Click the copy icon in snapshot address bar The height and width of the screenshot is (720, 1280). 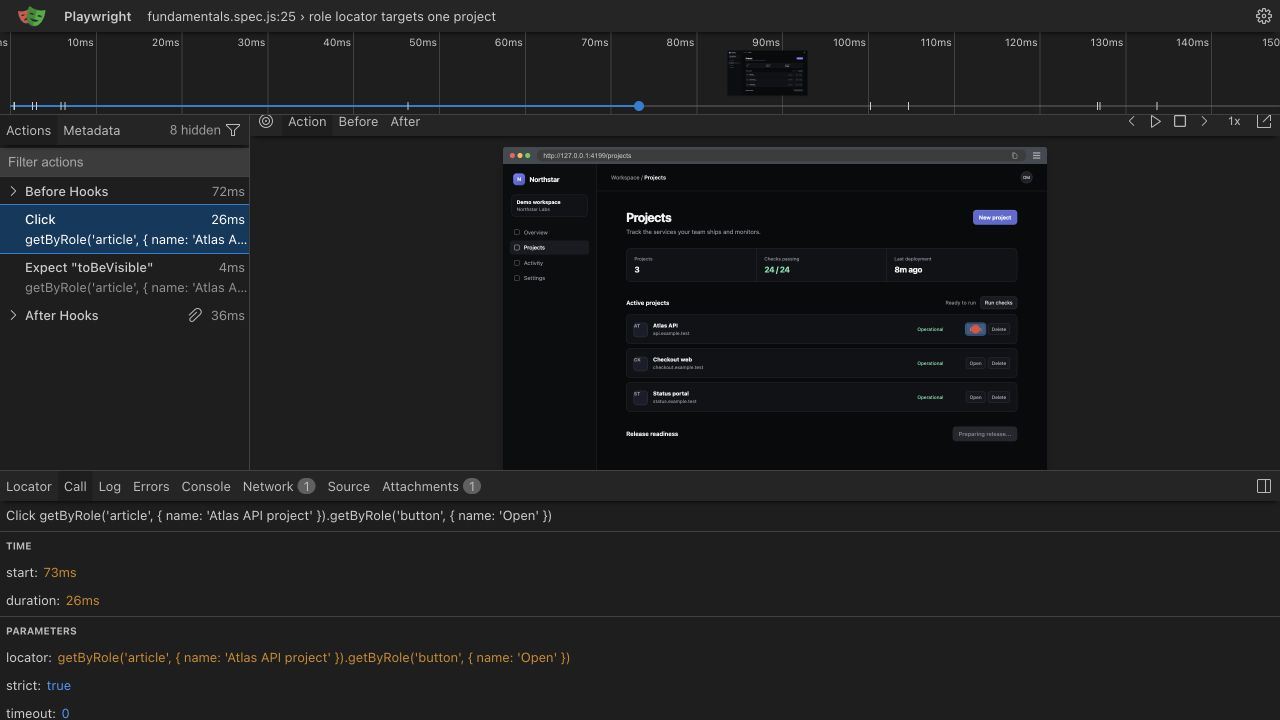(x=1014, y=155)
